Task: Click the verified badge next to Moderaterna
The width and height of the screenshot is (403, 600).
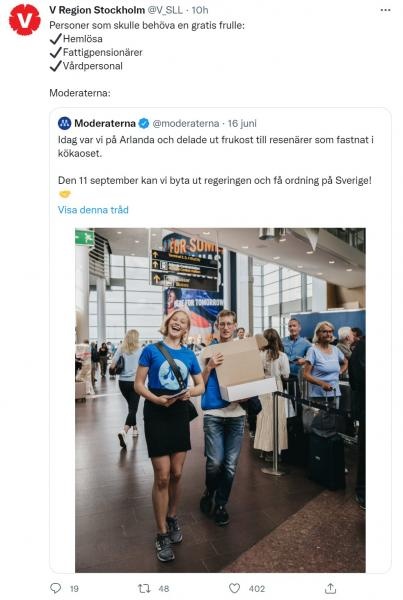Action: tap(144, 123)
